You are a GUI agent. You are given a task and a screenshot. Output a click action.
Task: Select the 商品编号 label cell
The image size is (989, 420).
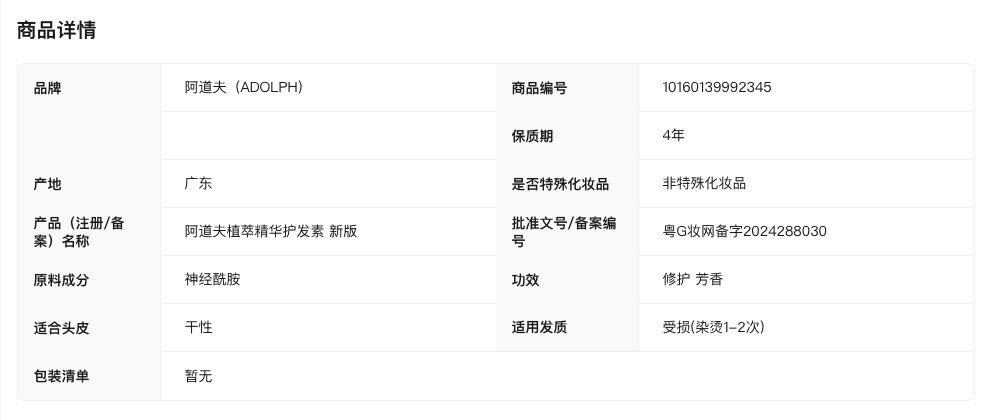(x=539, y=88)
